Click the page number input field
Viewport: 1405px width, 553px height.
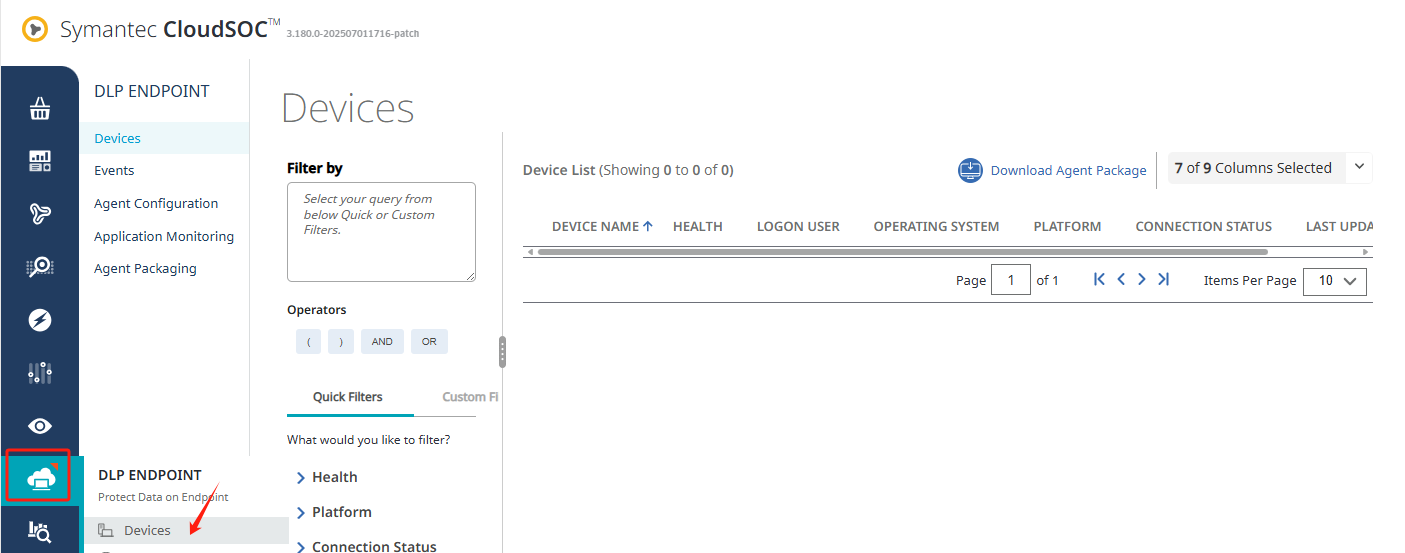(x=1011, y=280)
